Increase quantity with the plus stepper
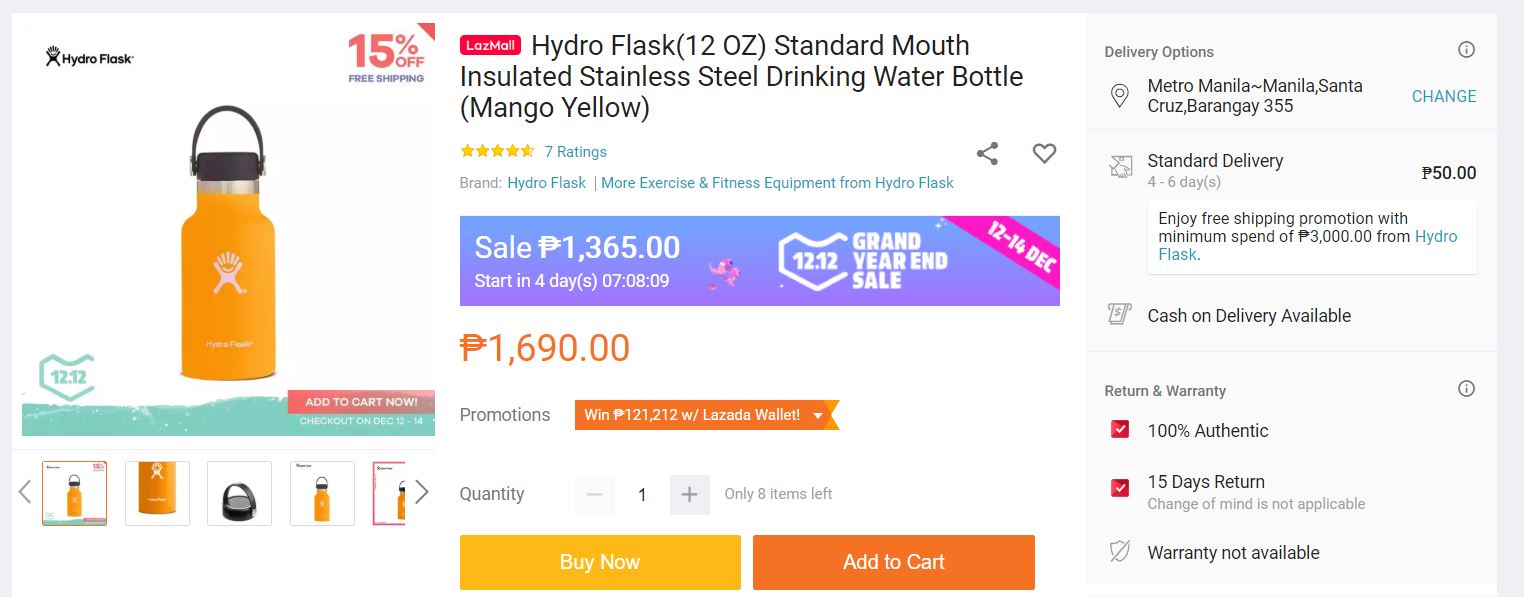This screenshot has height=597, width=1524. point(690,494)
